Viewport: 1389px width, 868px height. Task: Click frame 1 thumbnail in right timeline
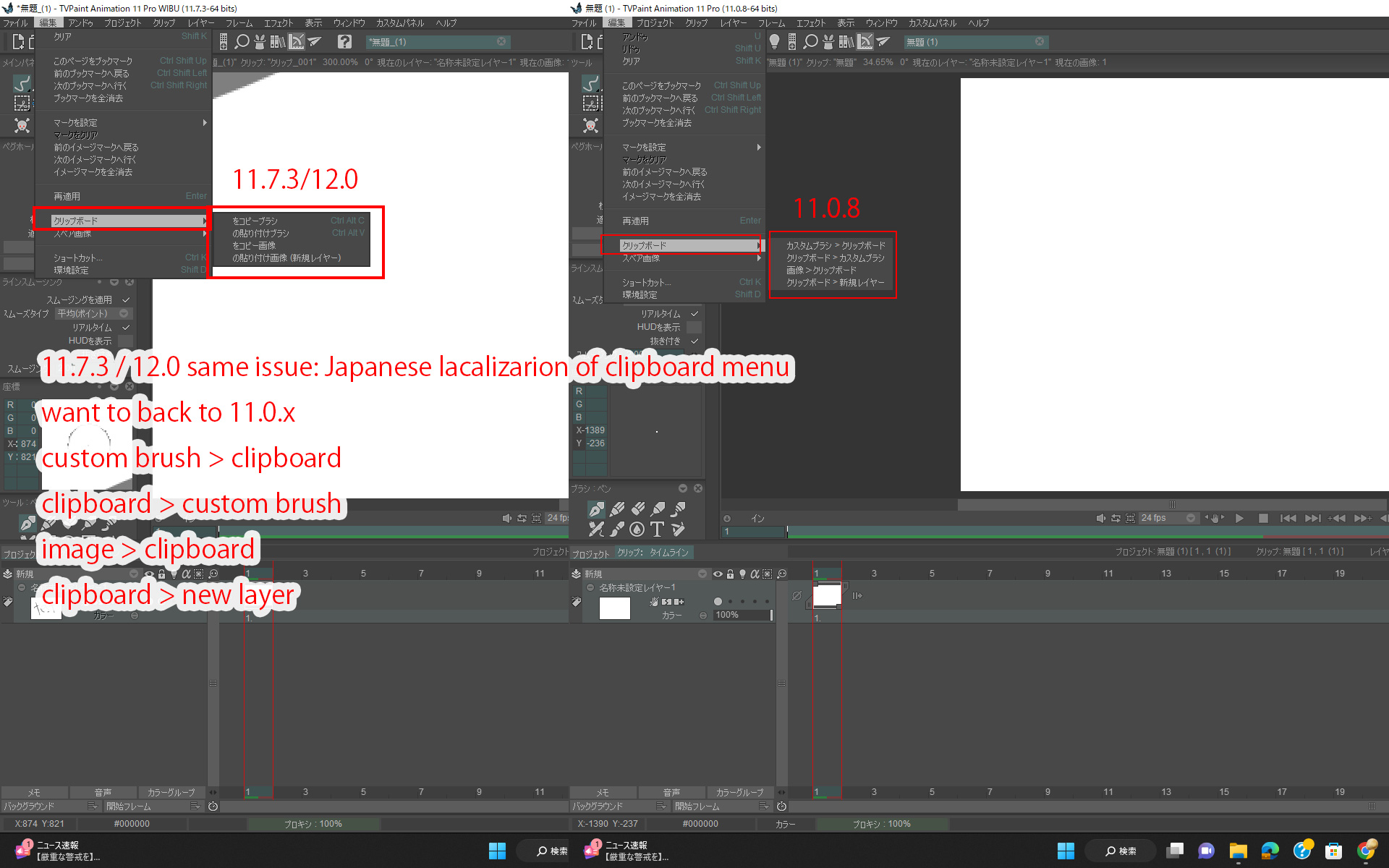(x=827, y=595)
